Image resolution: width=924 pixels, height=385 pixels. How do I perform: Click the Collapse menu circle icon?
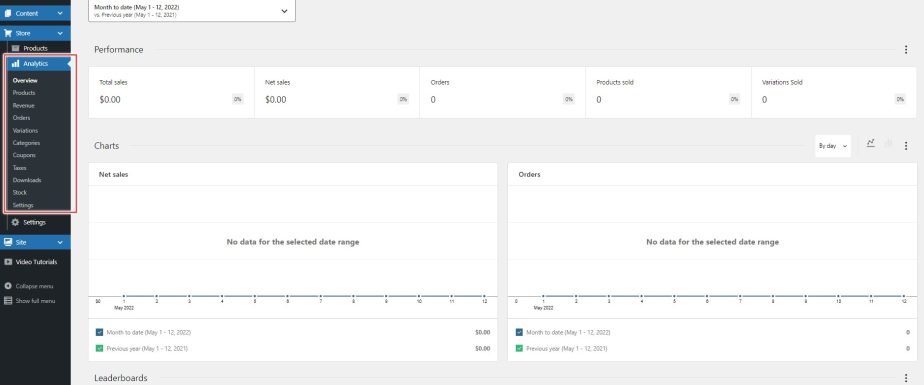(x=8, y=286)
